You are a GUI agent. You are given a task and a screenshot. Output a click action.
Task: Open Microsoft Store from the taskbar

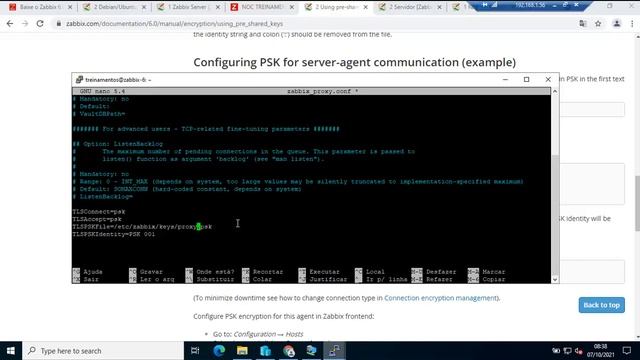[265, 351]
